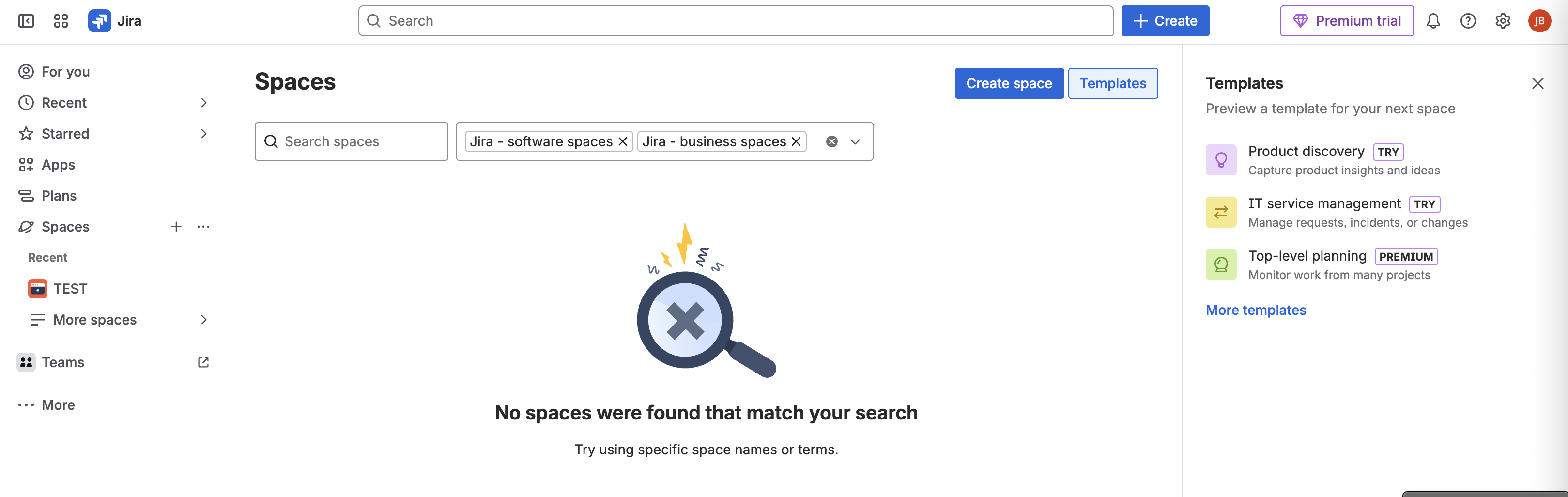Open the More templates link
Image resolution: width=1568 pixels, height=497 pixels.
(1256, 310)
